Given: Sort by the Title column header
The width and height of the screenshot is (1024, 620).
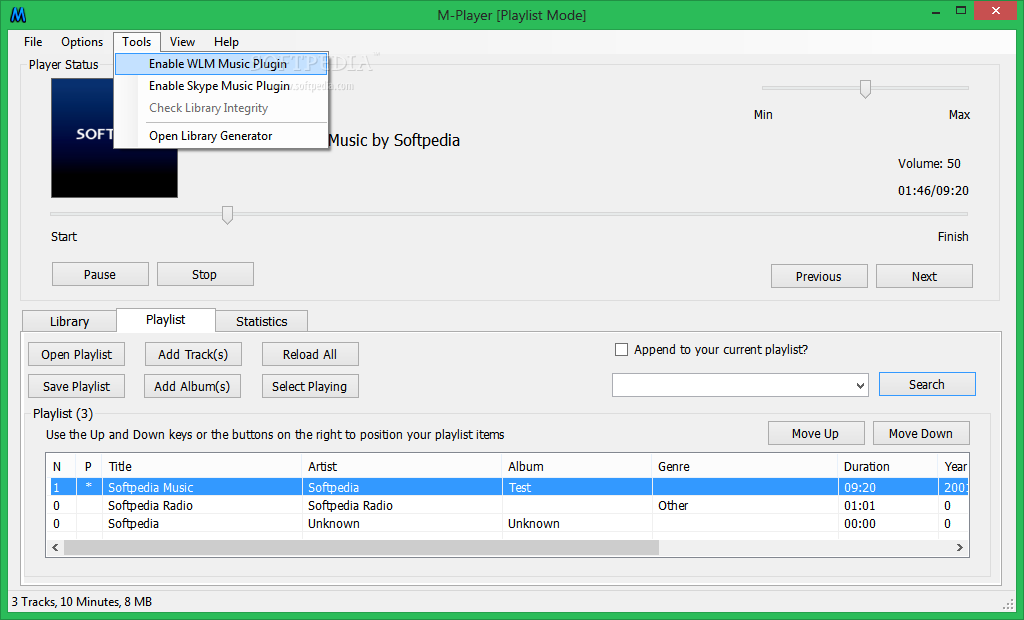Looking at the screenshot, I should (x=202, y=466).
